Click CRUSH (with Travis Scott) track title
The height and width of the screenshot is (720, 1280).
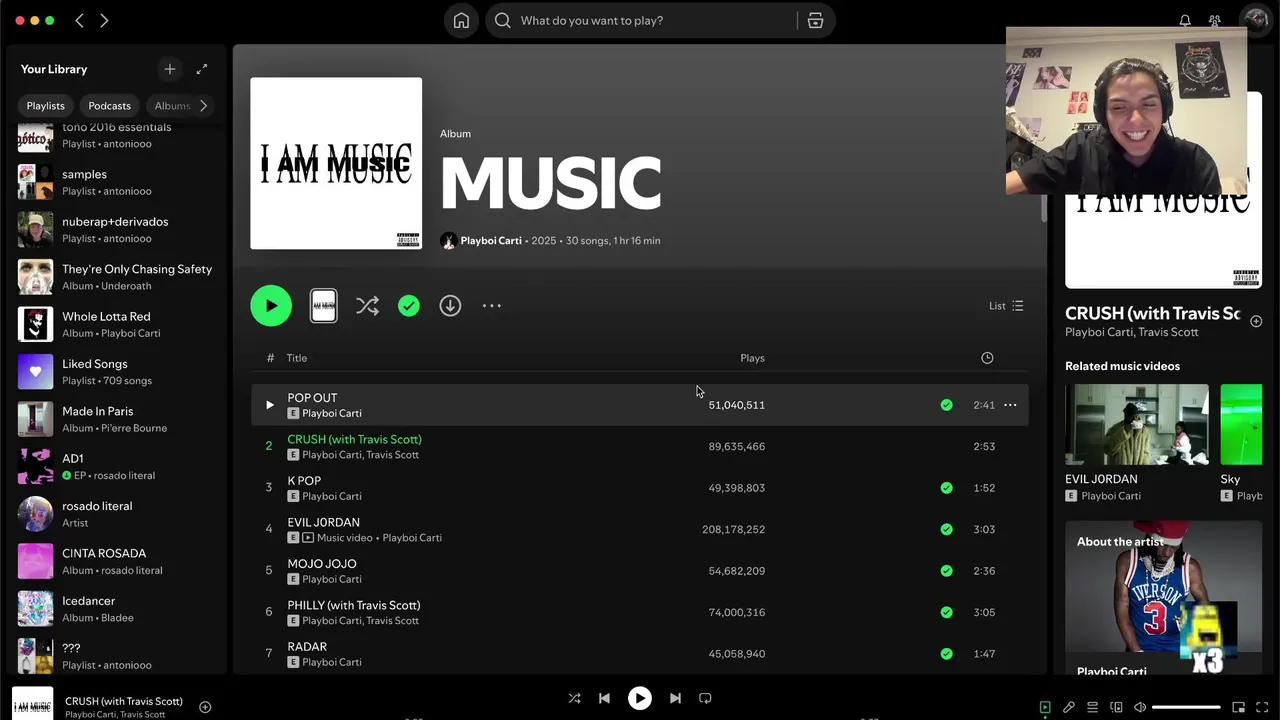click(354, 439)
